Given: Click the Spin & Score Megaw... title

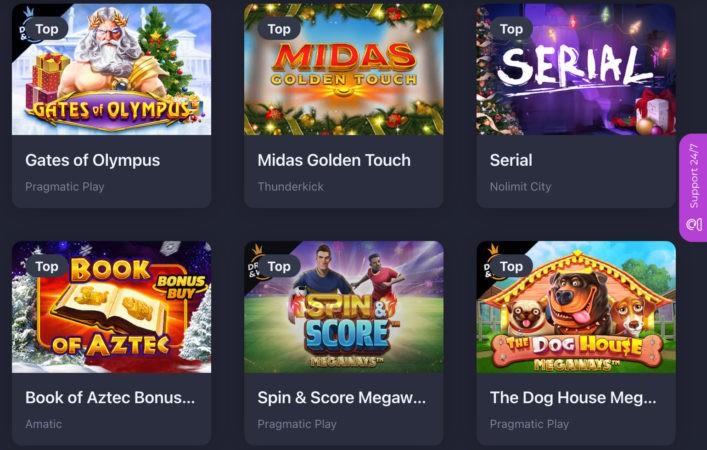Looking at the screenshot, I should (341, 398).
